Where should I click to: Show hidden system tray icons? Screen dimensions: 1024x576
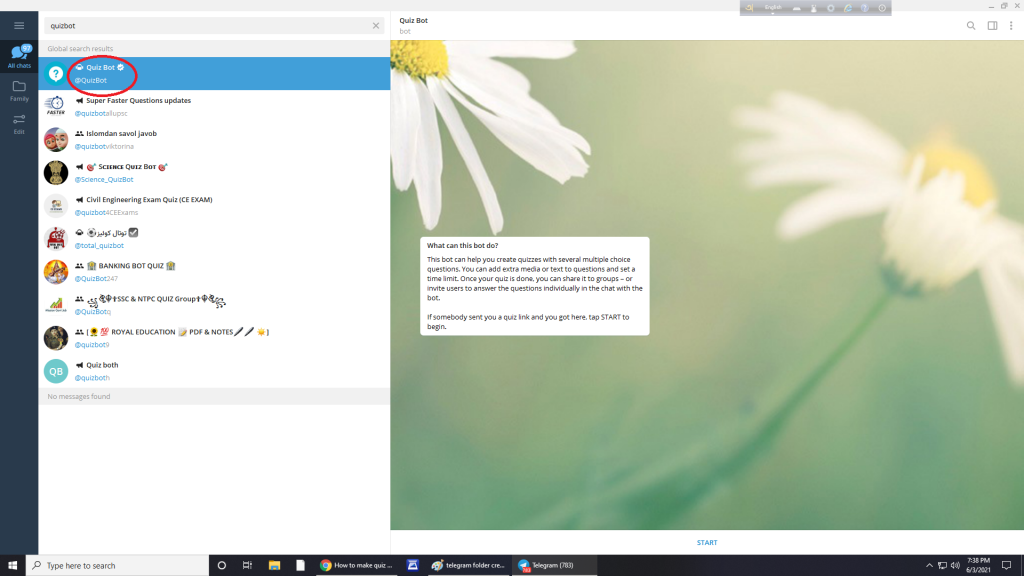pos(929,565)
